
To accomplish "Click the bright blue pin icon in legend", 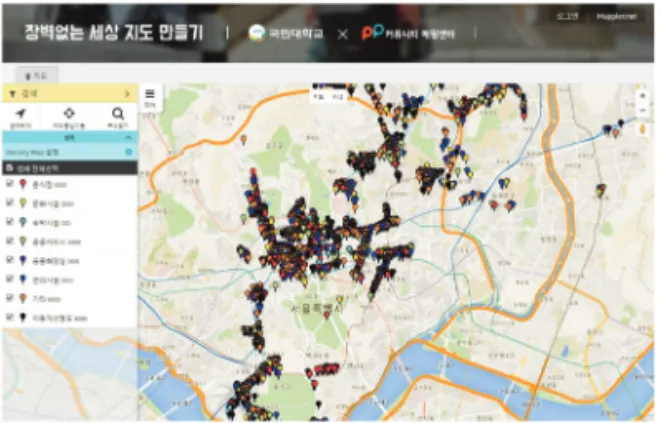I will [x=23, y=279].
